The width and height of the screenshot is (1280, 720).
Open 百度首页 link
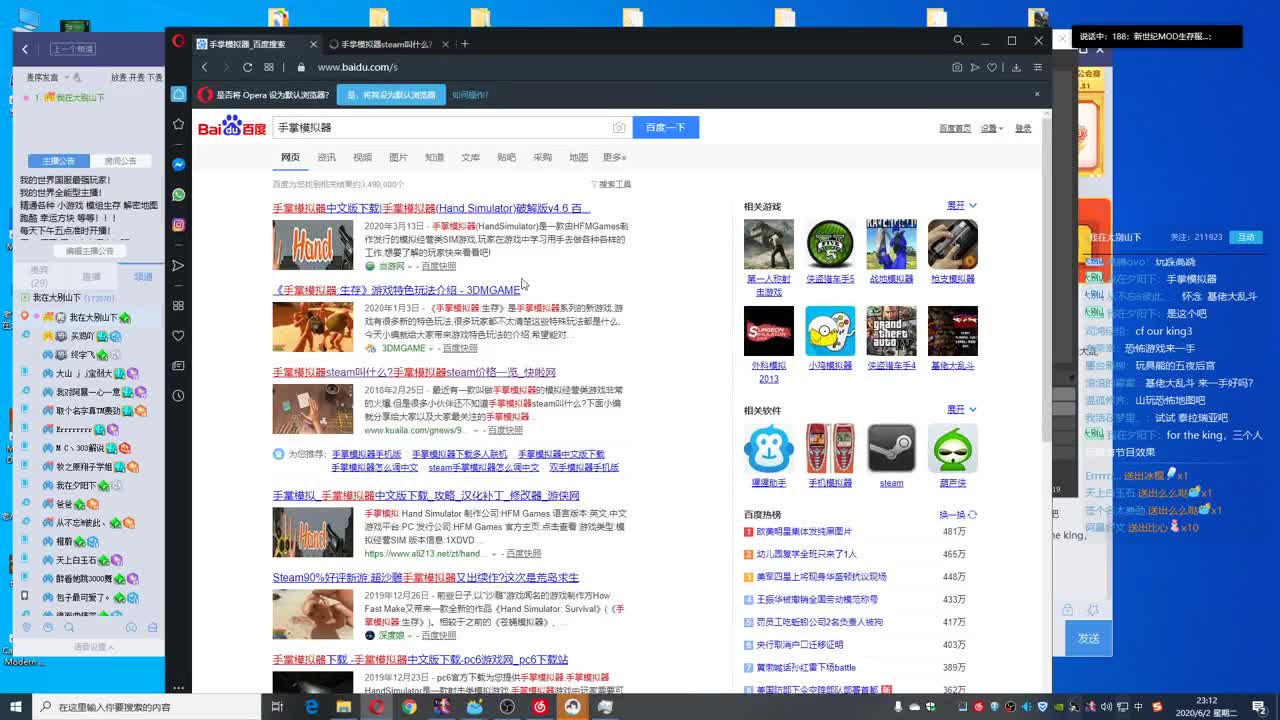click(955, 128)
